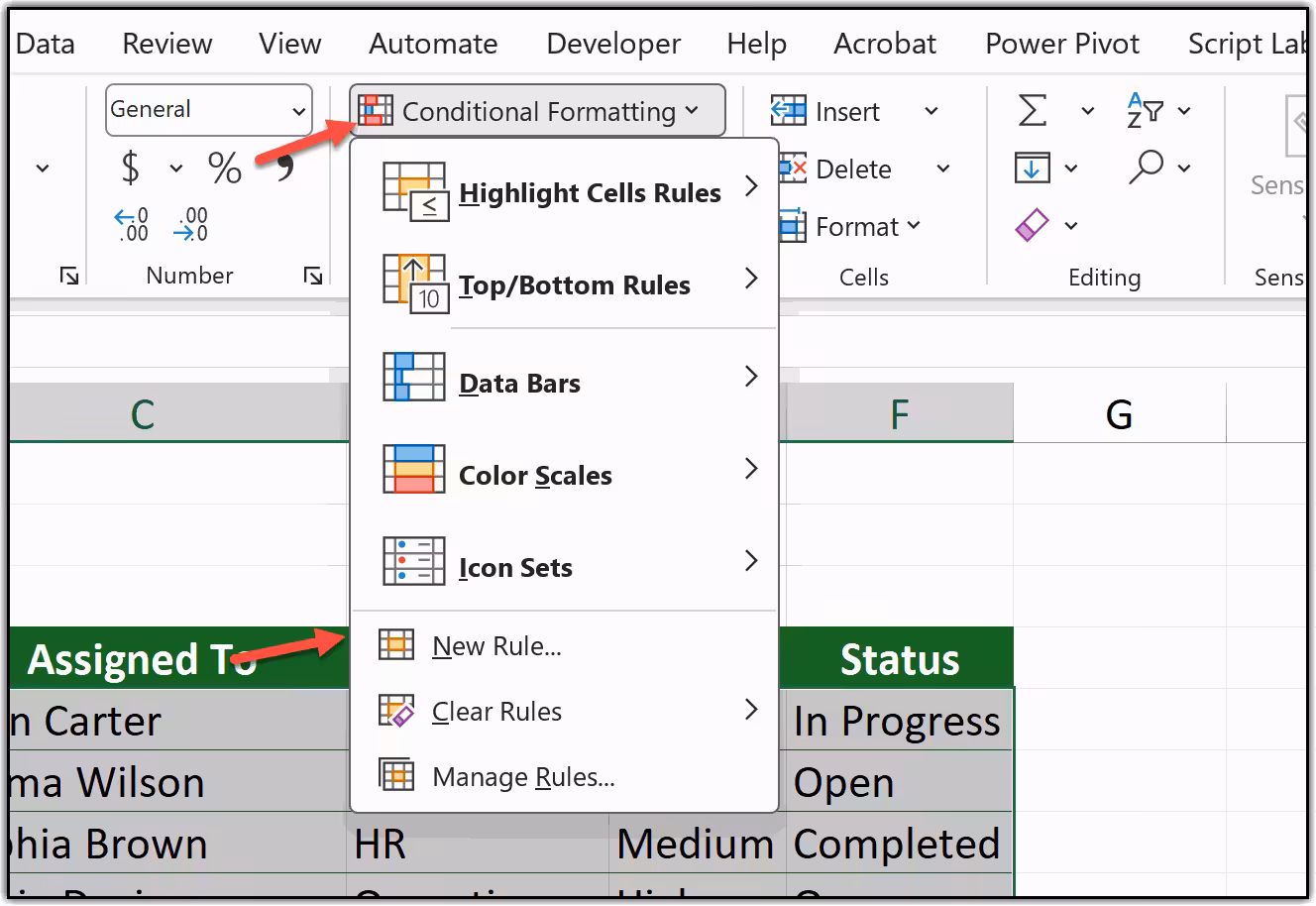Select column G header

(x=1119, y=413)
